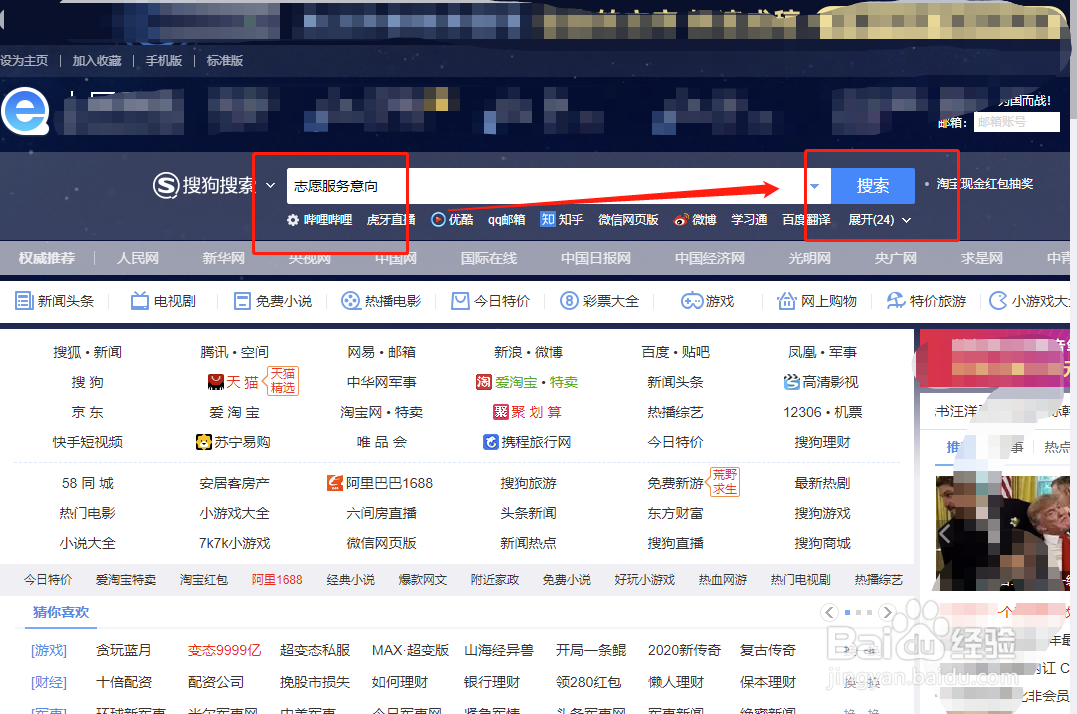
Task: Select 中国经济网 in the recommended bar
Action: [710, 258]
